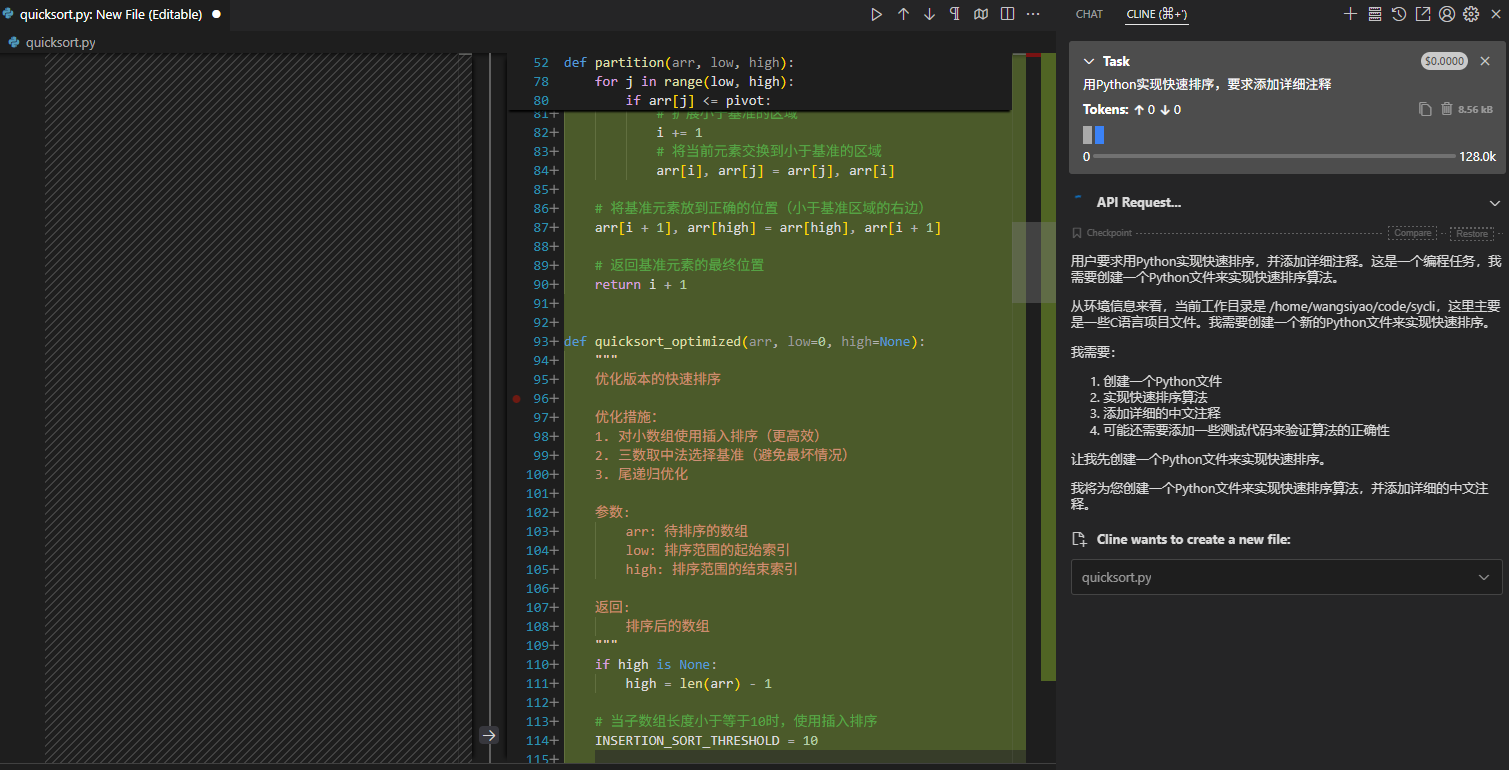The width and height of the screenshot is (1509, 770).
Task: Toggle whitespace pilcrow icon in editor toolbar
Action: 955,14
